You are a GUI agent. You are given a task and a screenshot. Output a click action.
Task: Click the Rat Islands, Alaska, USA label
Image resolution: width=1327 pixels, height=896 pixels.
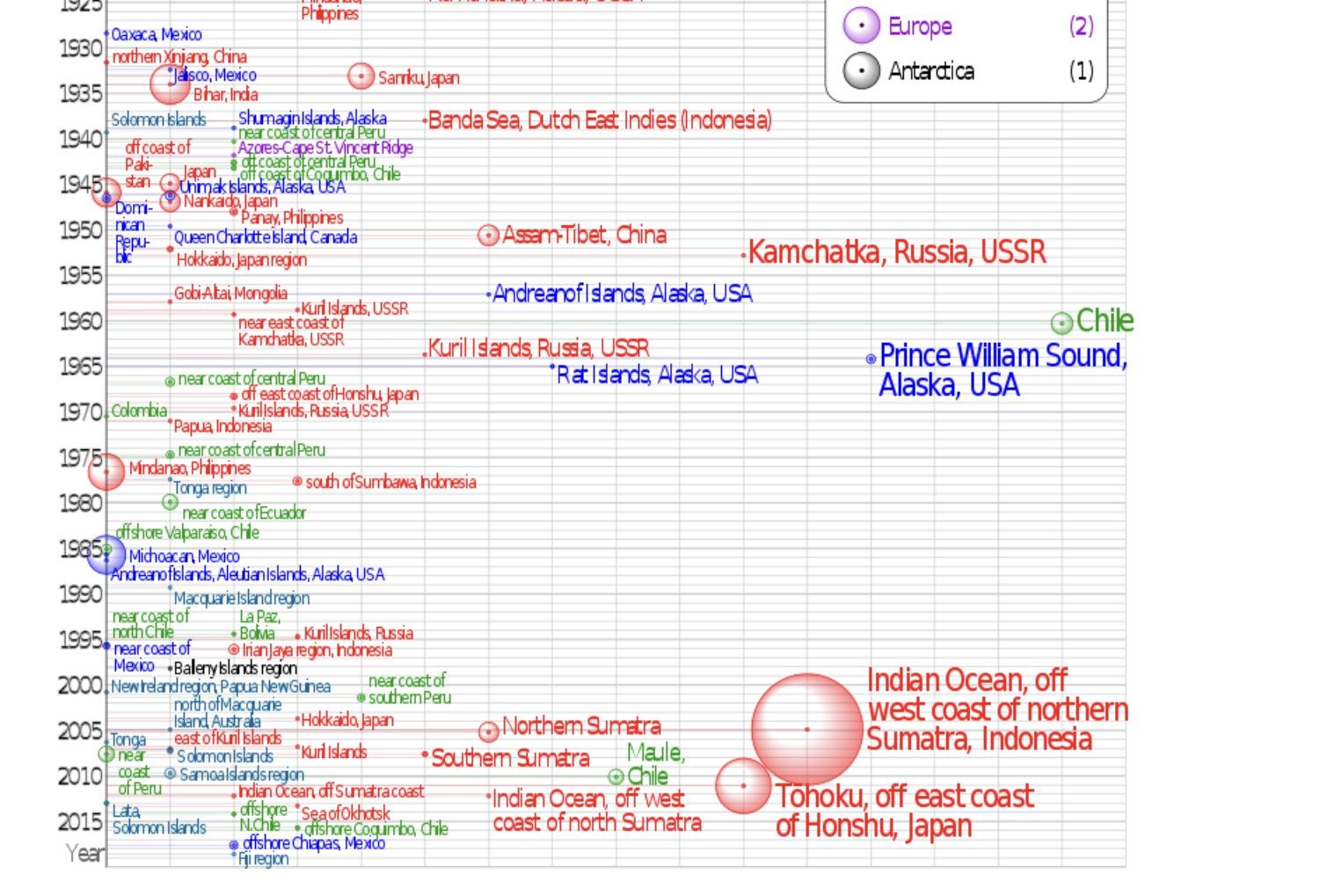[x=657, y=375]
